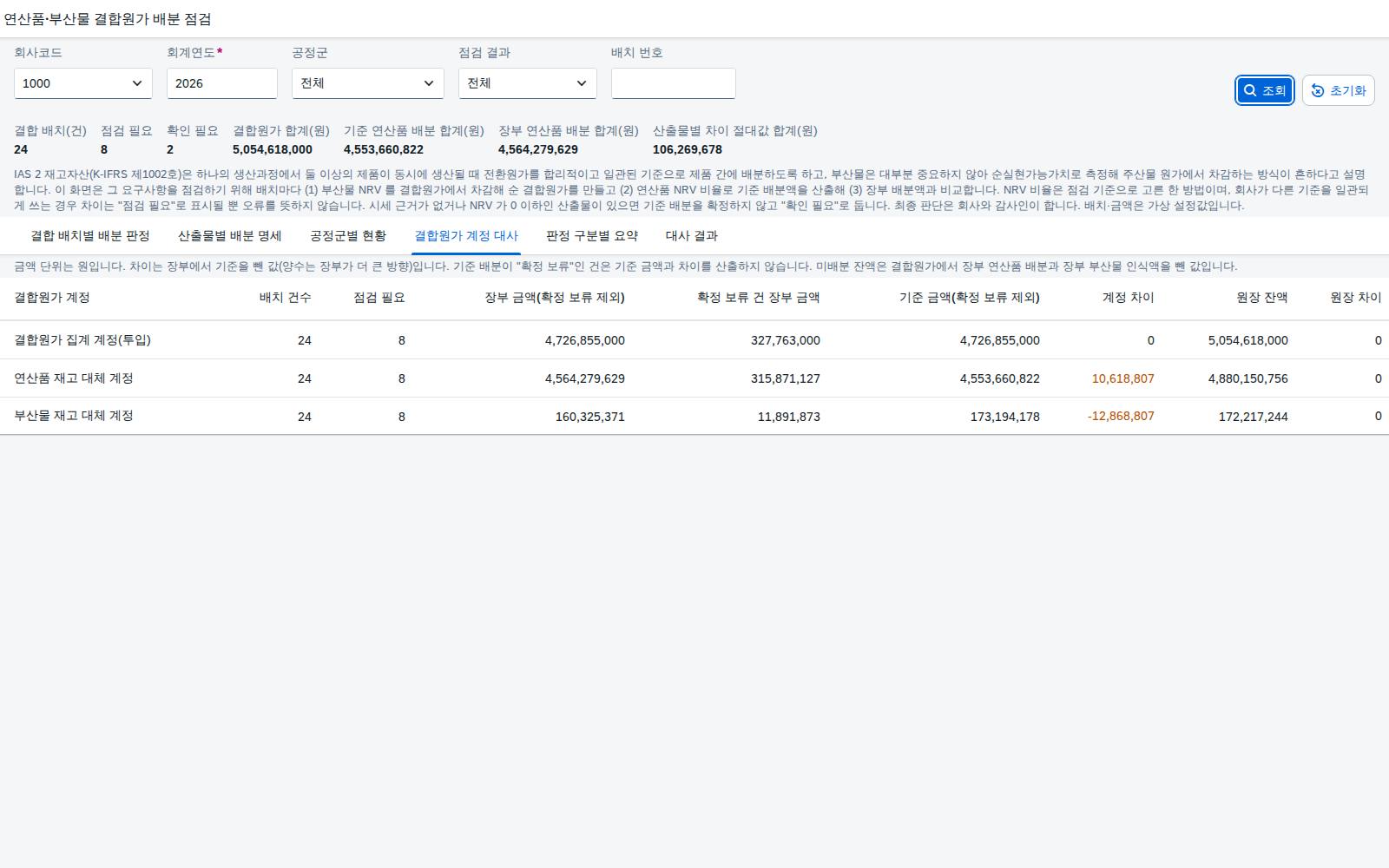Click the 조회 search button

pyautogui.click(x=1265, y=90)
